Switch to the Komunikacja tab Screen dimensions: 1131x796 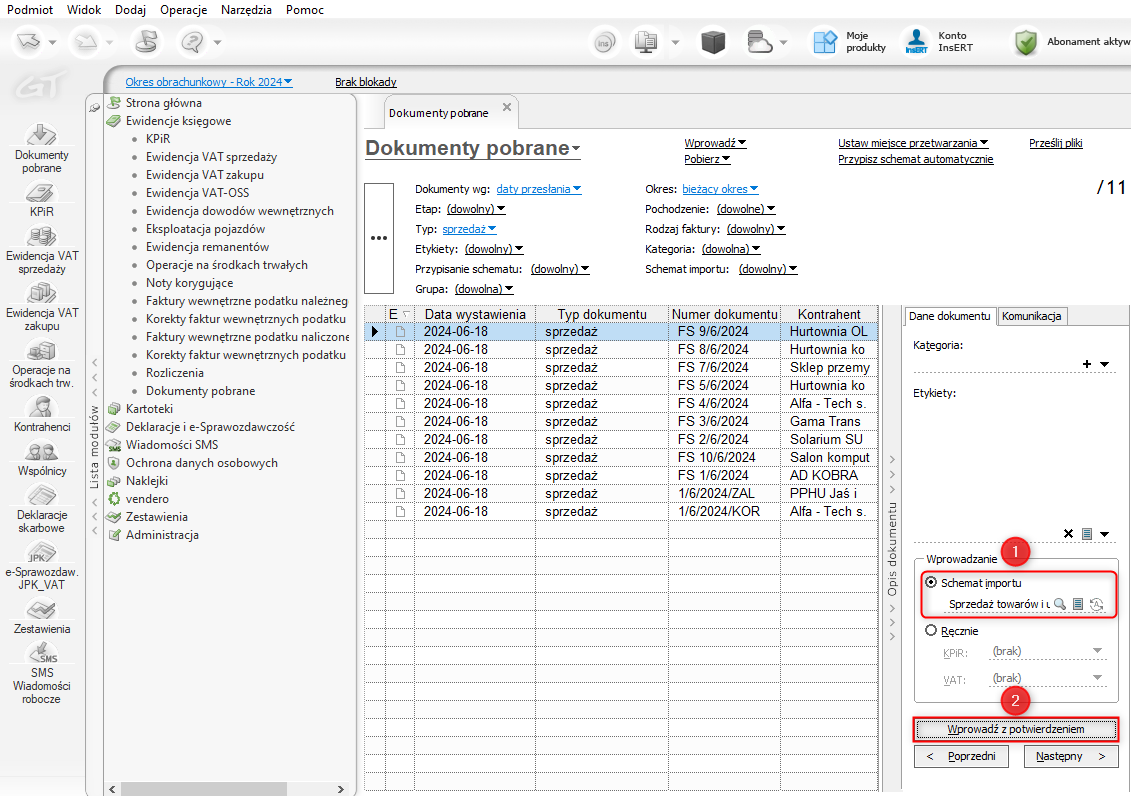coord(1033,316)
